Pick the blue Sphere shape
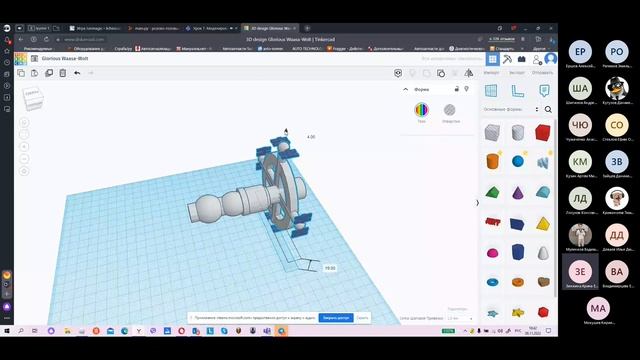Viewport: 640px width, 360px height. tap(518, 161)
